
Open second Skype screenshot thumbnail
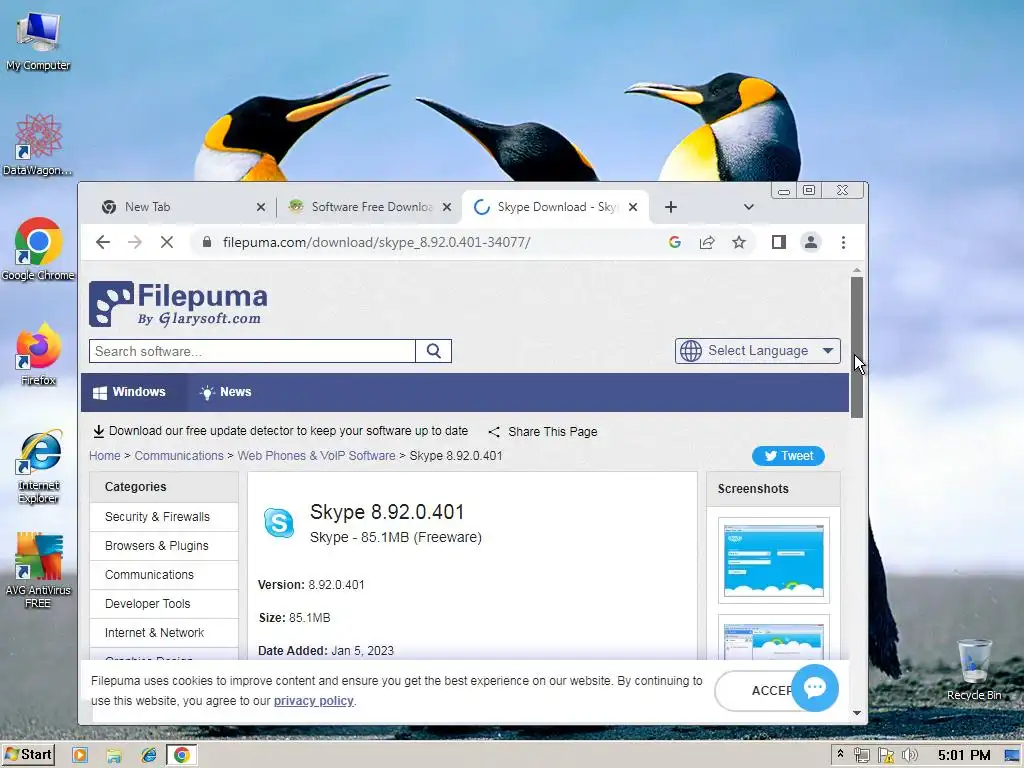(x=773, y=639)
